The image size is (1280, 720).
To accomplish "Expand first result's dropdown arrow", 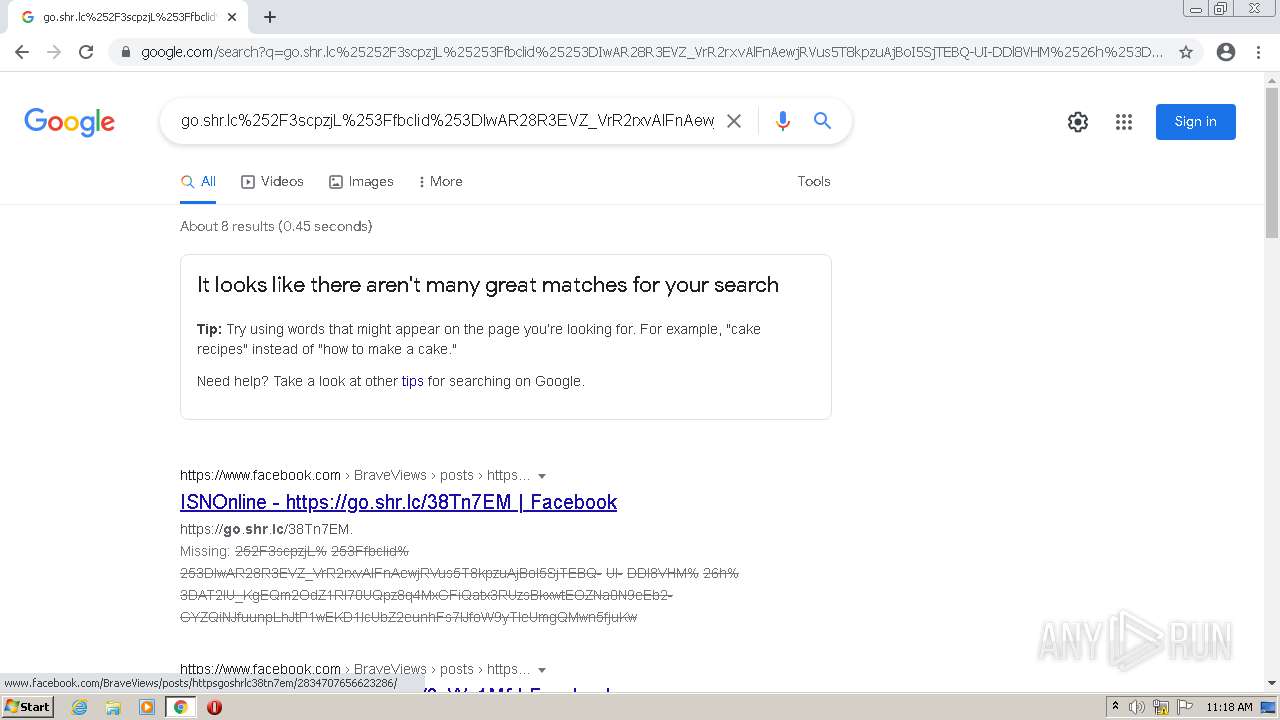I will click(542, 476).
